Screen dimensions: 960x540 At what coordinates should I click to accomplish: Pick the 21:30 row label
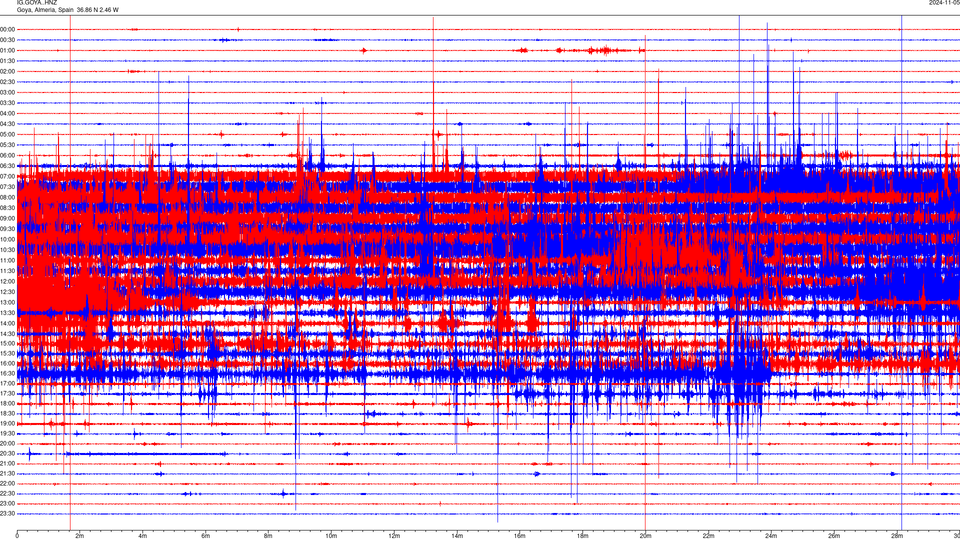point(7,474)
